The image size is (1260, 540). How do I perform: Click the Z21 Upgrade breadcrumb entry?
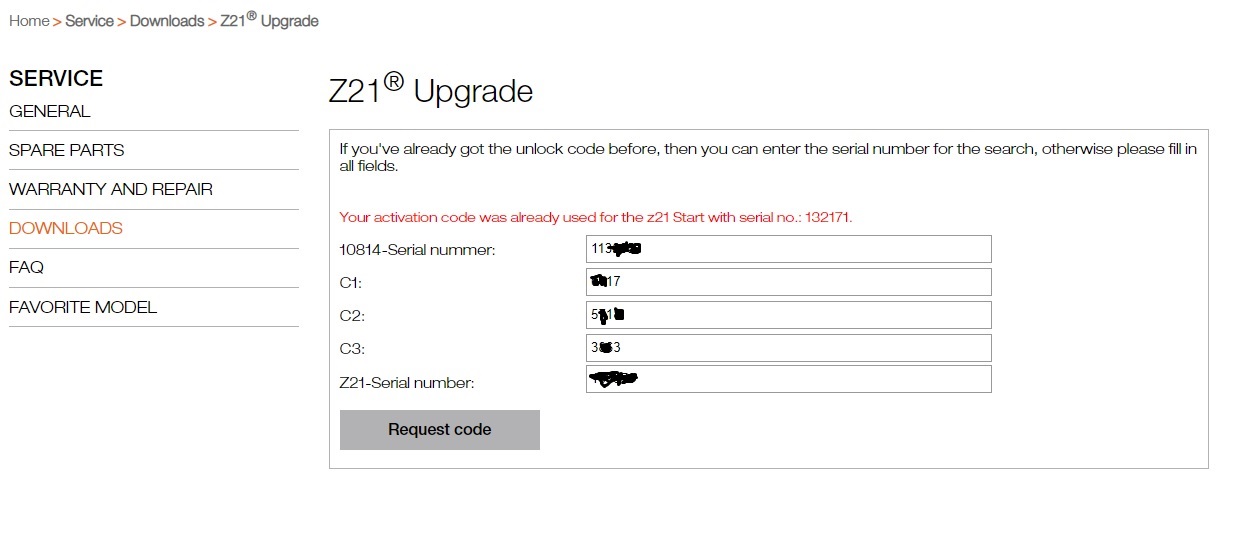(x=269, y=20)
